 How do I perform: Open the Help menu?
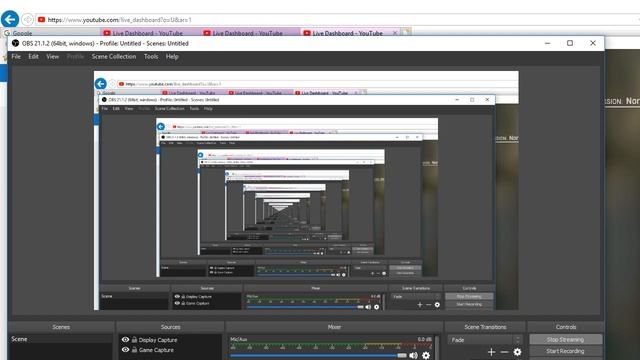click(x=172, y=56)
